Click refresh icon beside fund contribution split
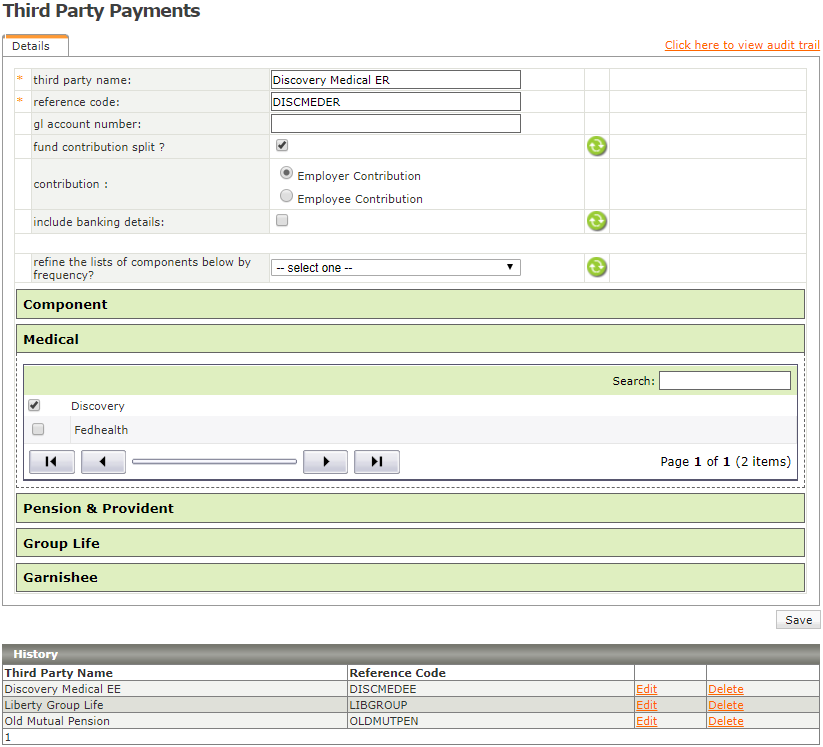This screenshot has width=823, height=747. tap(596, 146)
